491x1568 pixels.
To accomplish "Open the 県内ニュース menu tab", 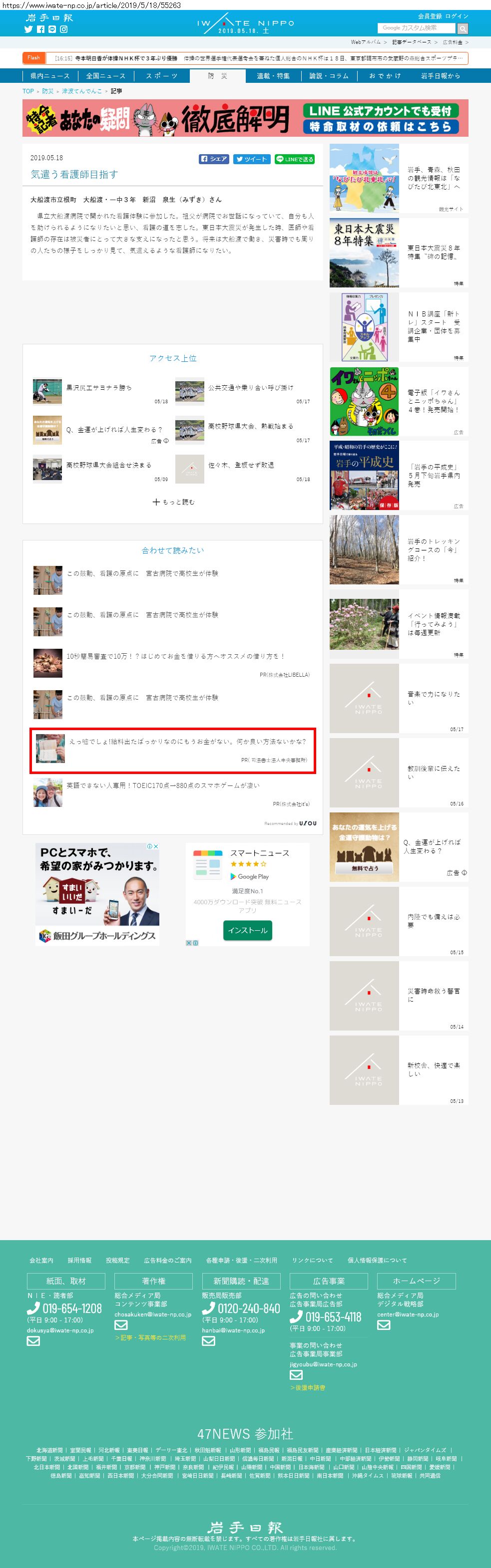I will point(50,76).
